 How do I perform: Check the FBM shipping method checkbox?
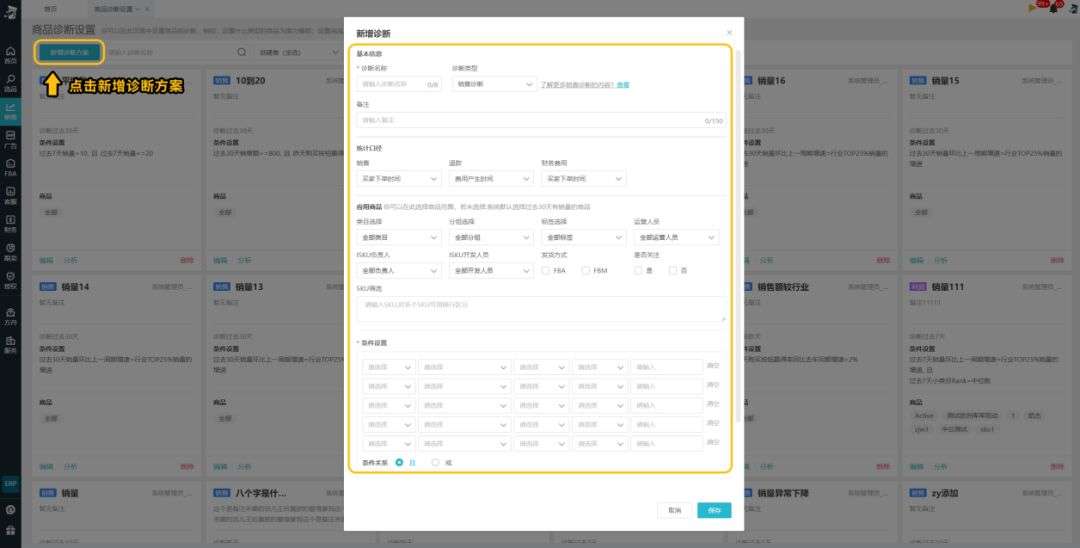(586, 270)
